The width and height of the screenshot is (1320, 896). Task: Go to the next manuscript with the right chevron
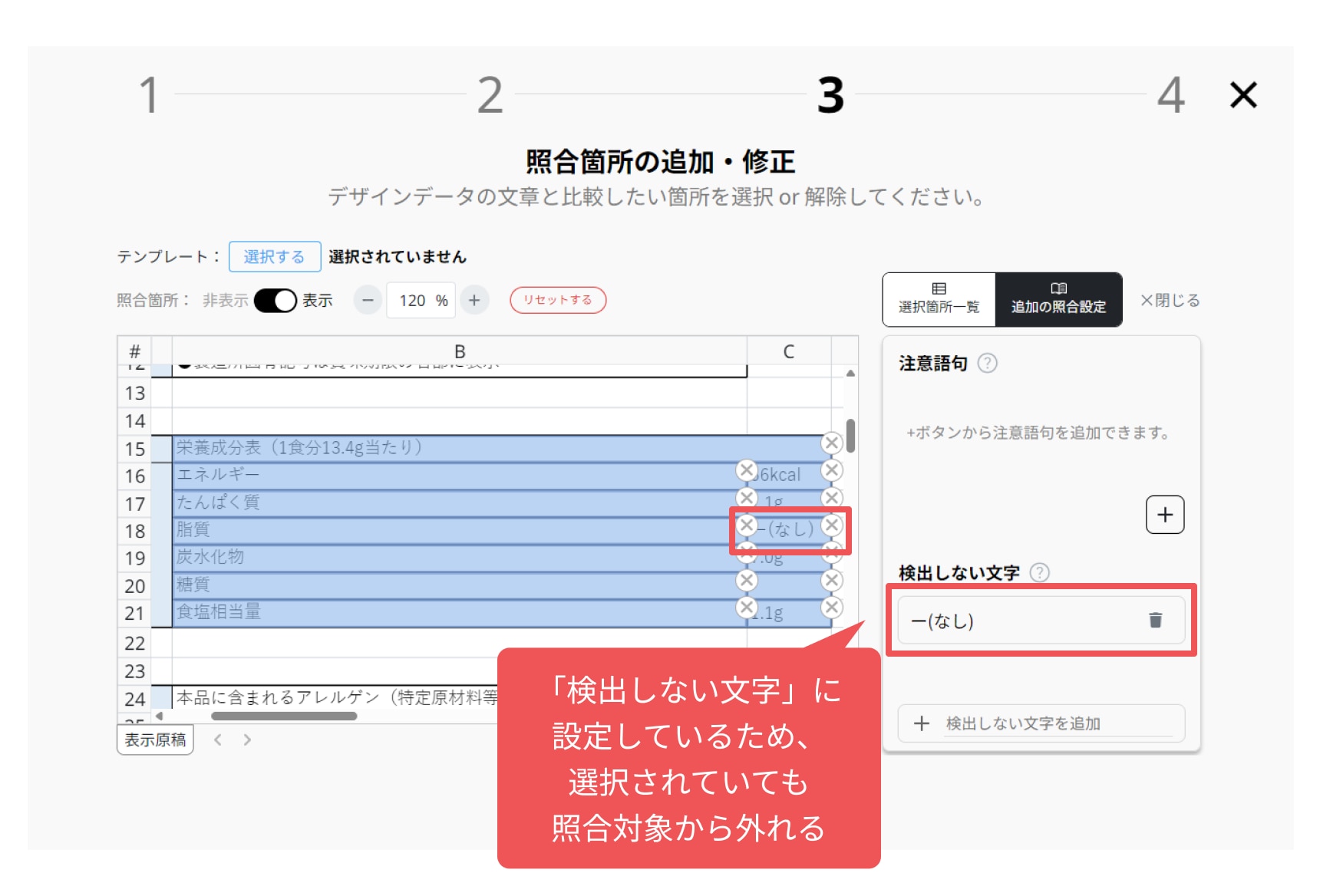(x=247, y=740)
